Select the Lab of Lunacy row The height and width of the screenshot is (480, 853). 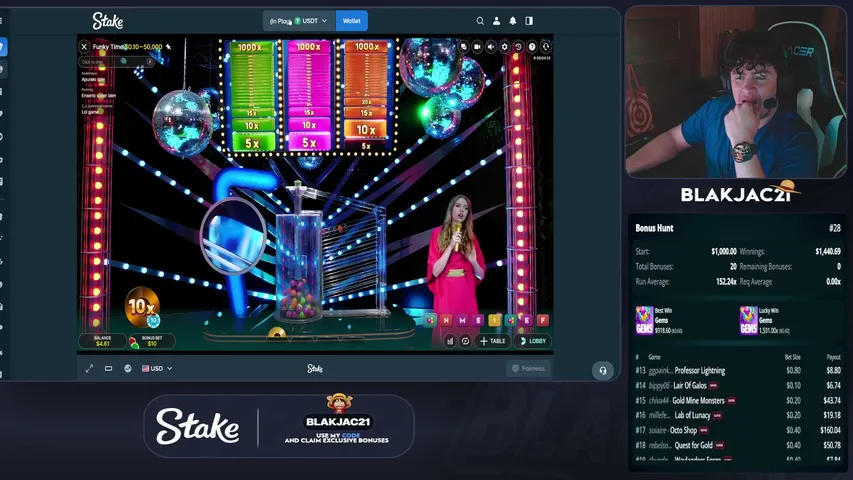click(738, 415)
